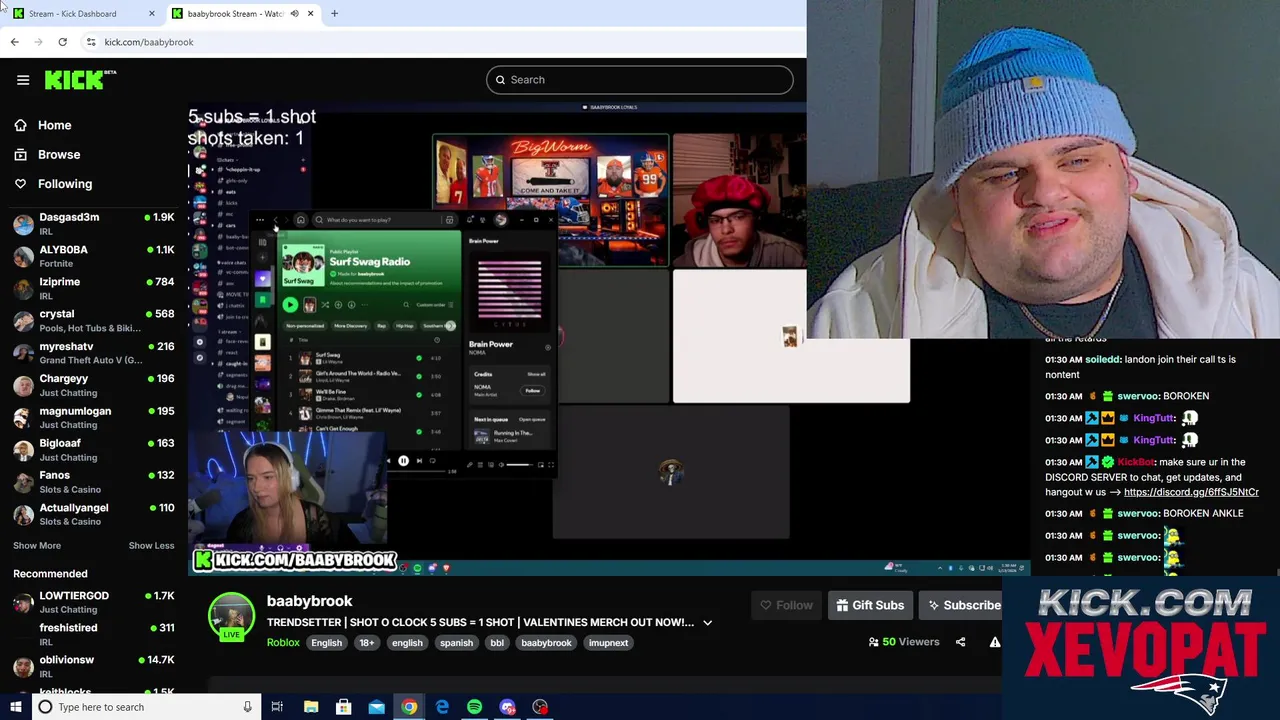
Task: Open the Windows Start menu
Action: [15, 707]
